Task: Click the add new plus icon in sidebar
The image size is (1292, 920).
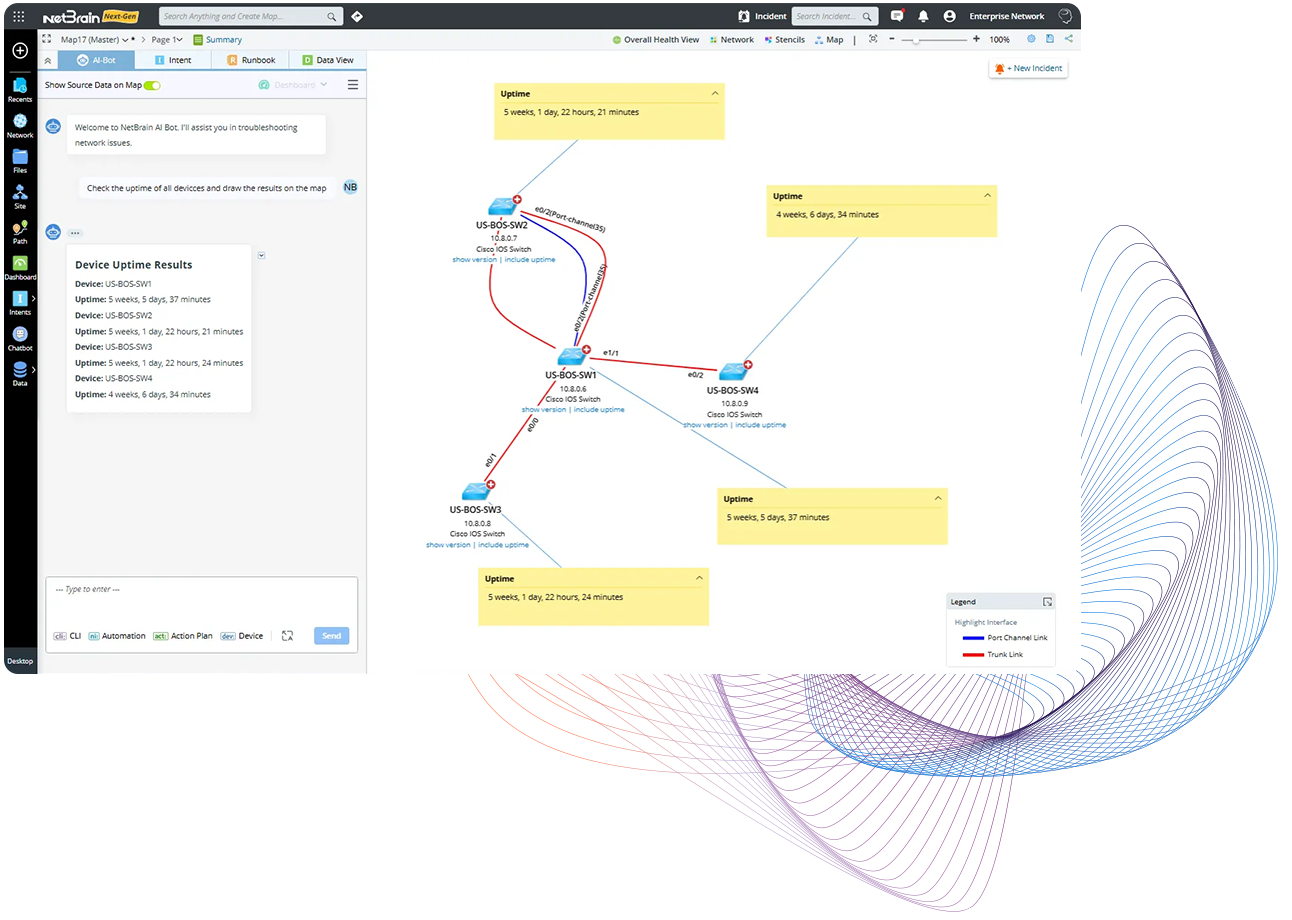Action: coord(19,50)
